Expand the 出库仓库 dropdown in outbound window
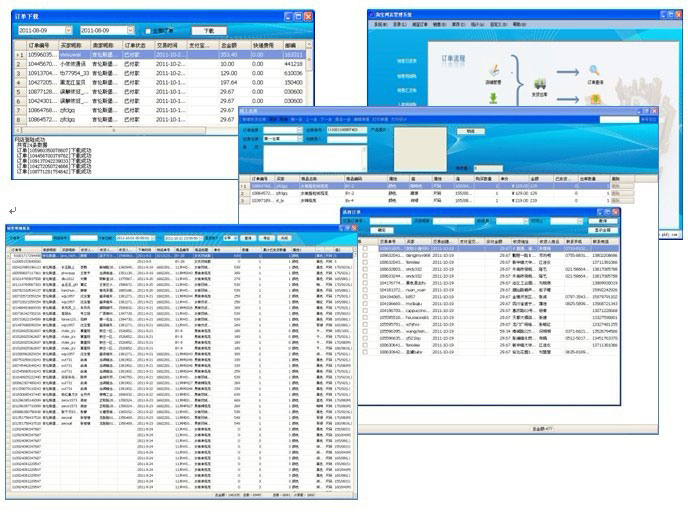The width and height of the screenshot is (688, 518). pyautogui.click(x=300, y=139)
